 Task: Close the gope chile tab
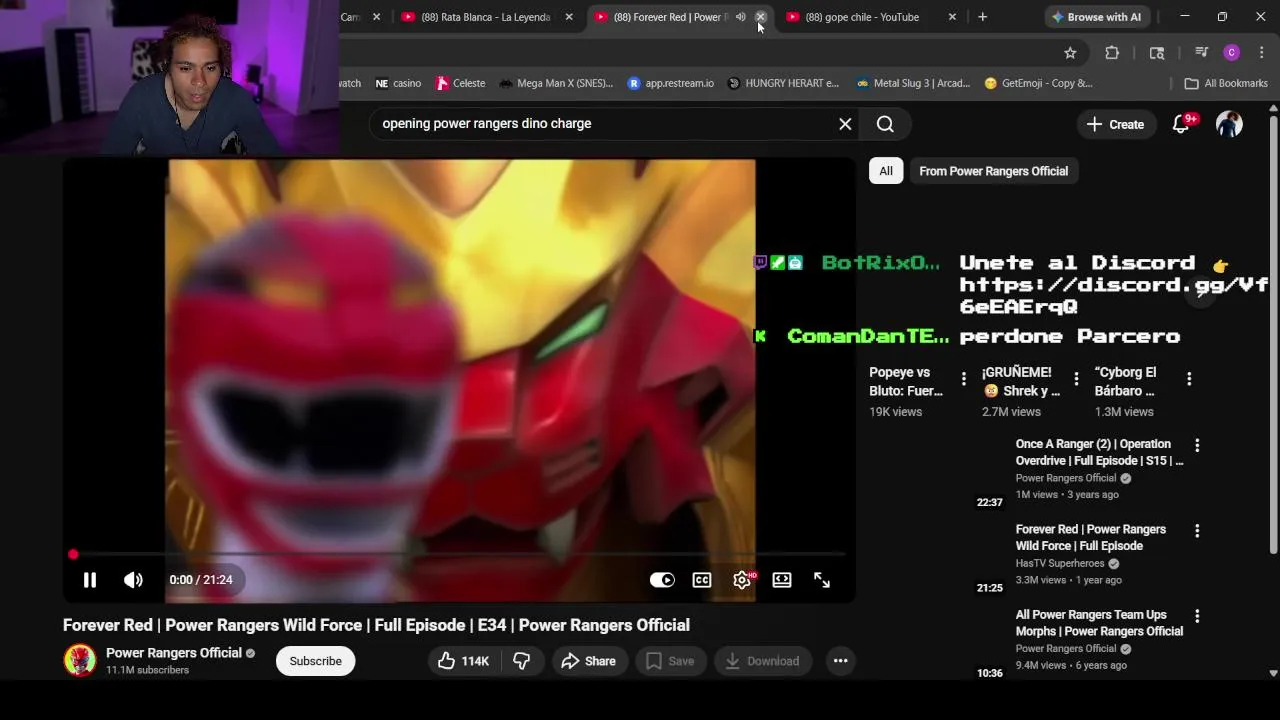952,17
